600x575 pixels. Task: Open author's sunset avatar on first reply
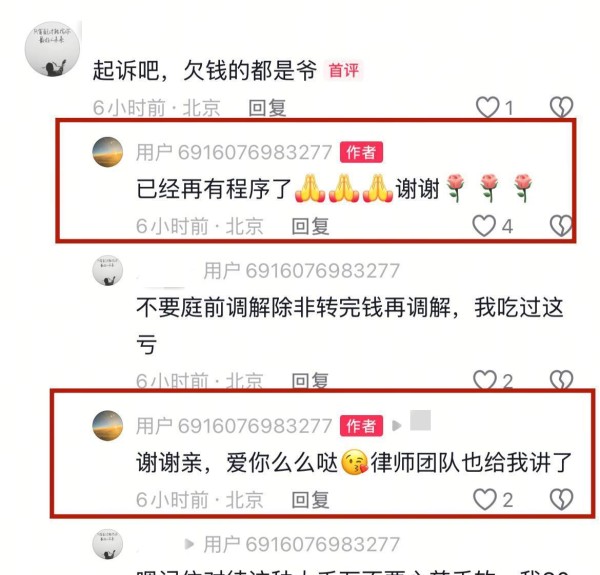(108, 152)
